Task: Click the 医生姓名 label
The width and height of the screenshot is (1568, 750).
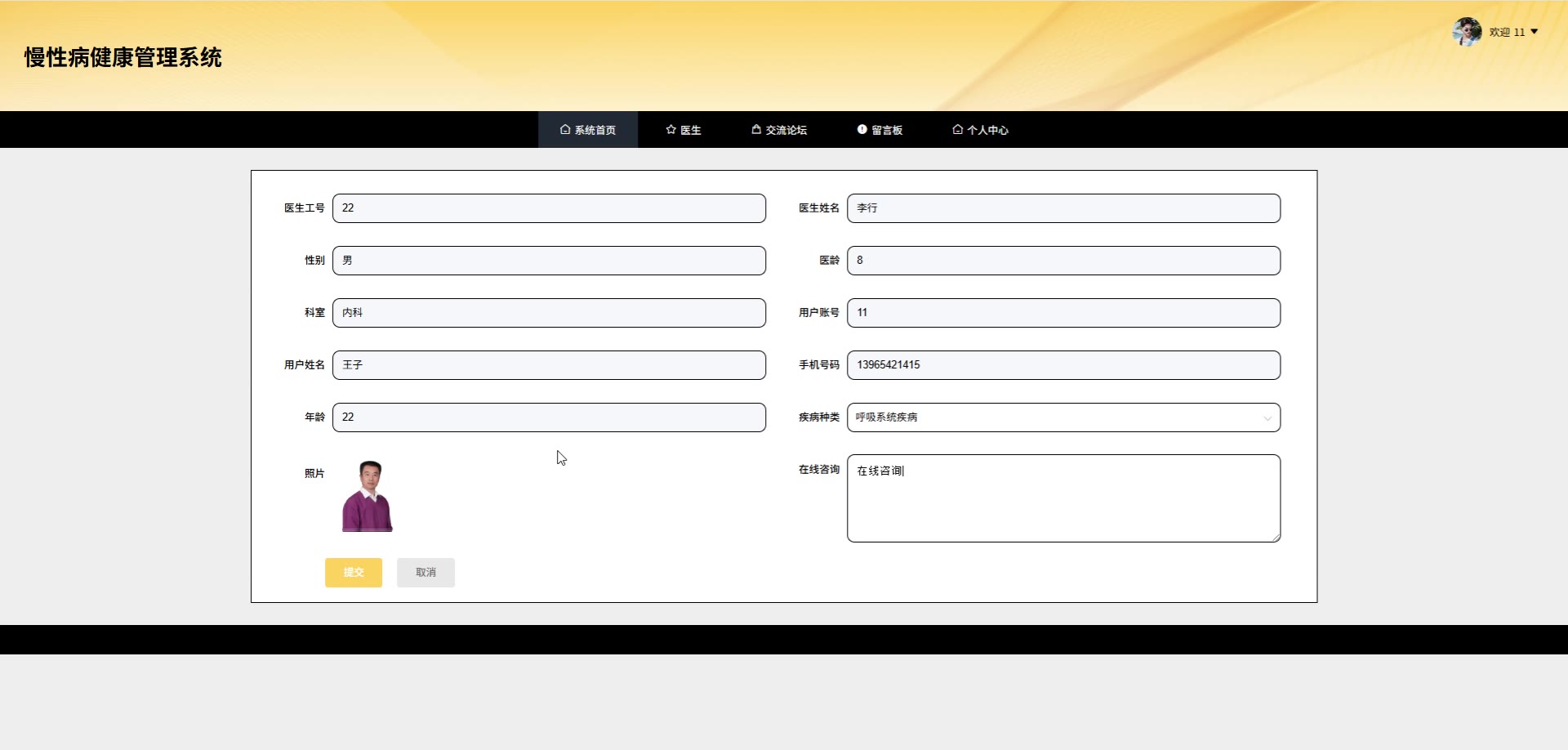Action: (x=818, y=208)
